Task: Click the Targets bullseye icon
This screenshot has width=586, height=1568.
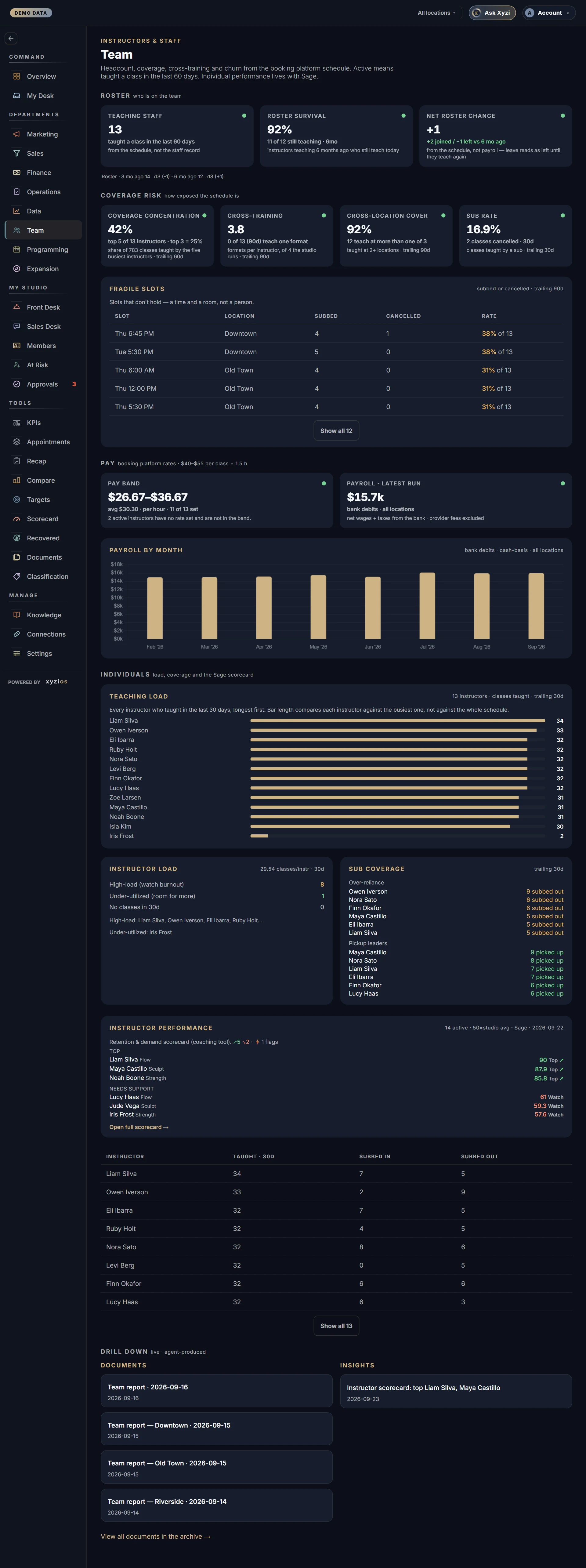Action: click(x=16, y=500)
